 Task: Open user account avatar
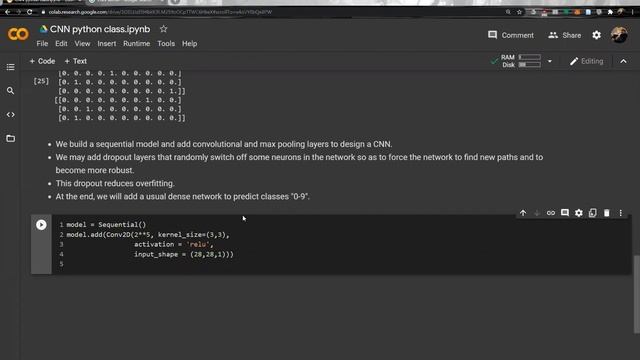619,35
